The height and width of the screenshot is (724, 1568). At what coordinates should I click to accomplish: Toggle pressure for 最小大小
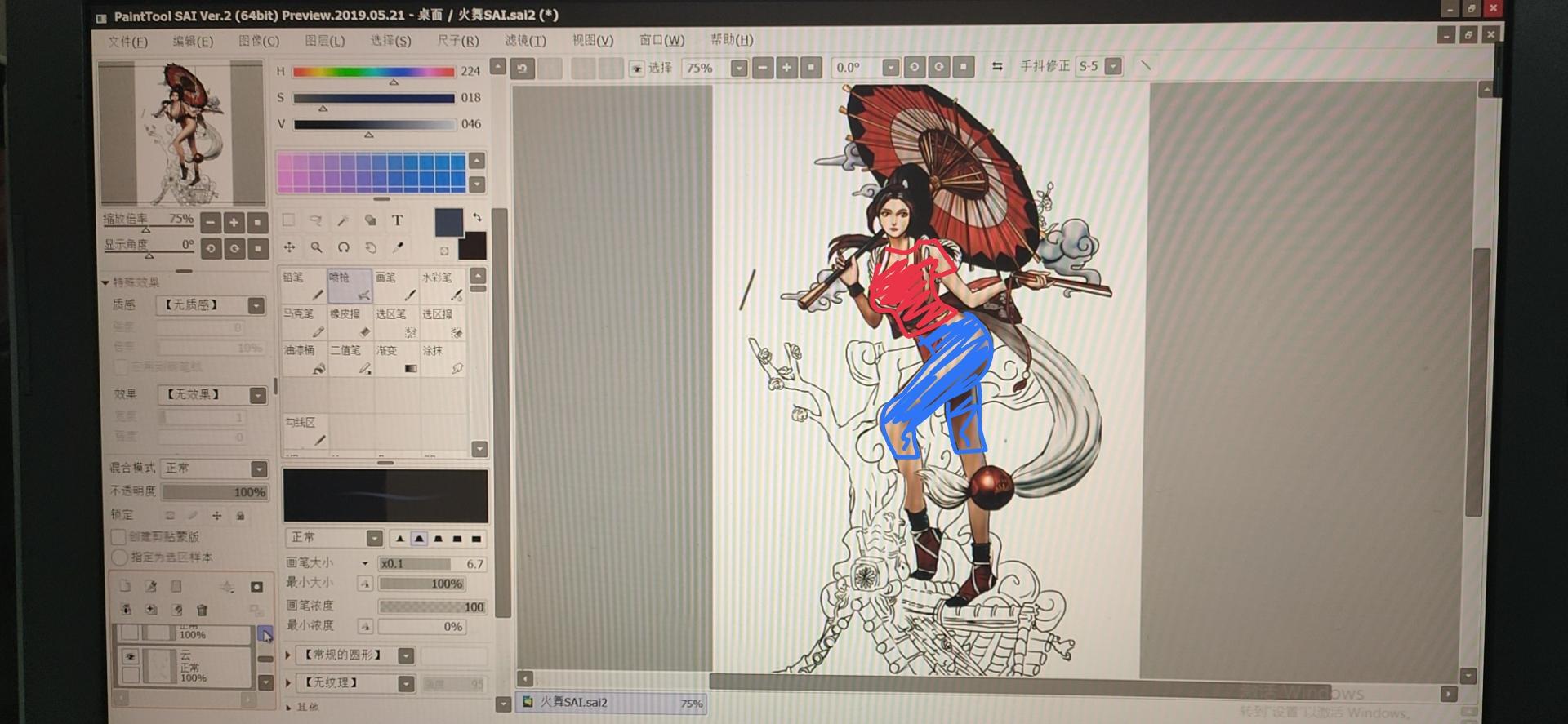365,583
